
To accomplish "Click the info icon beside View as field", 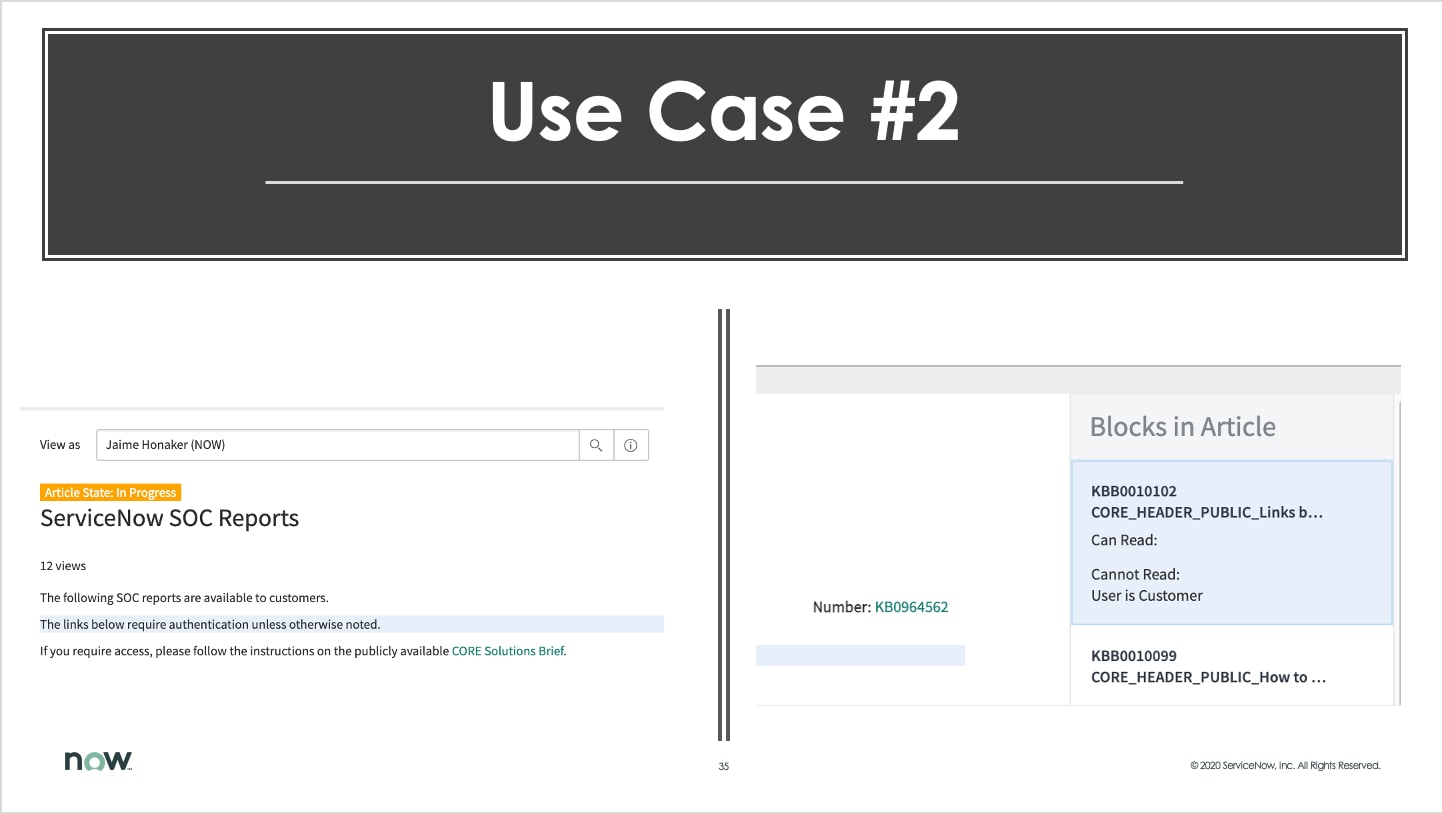I will (631, 445).
